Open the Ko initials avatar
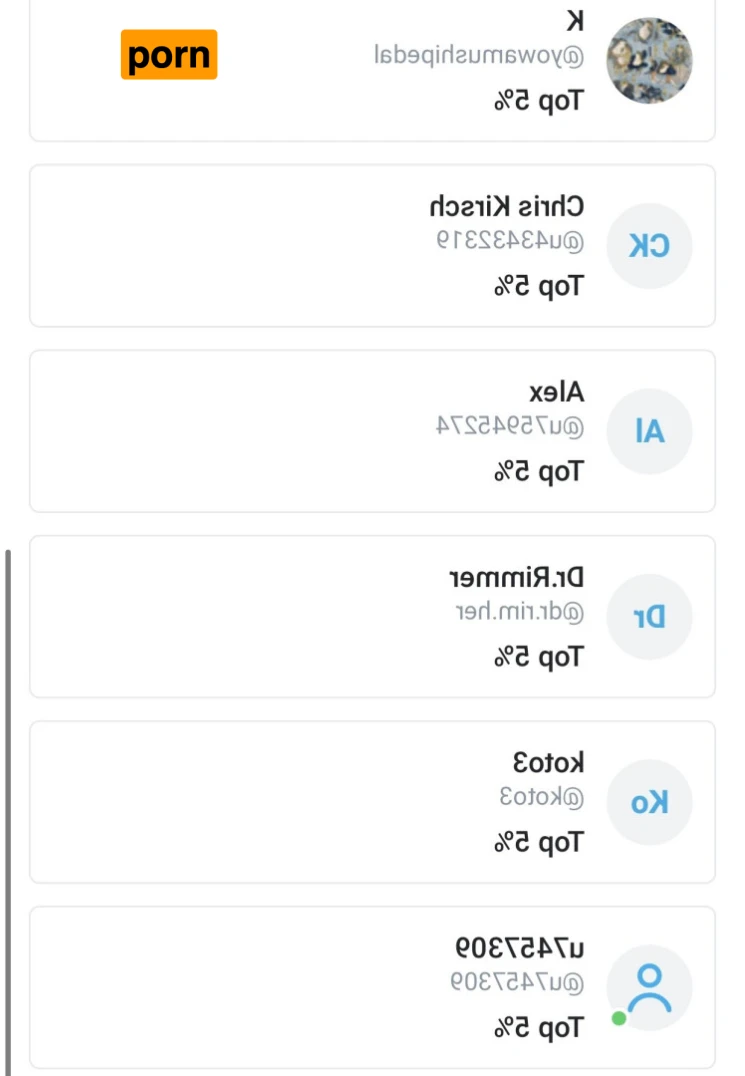 pyautogui.click(x=649, y=802)
